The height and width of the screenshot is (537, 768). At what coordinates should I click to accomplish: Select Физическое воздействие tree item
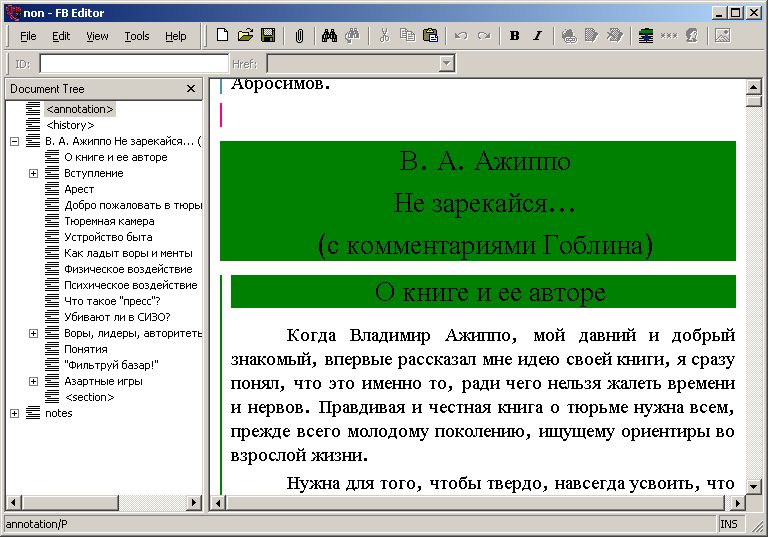(128, 269)
